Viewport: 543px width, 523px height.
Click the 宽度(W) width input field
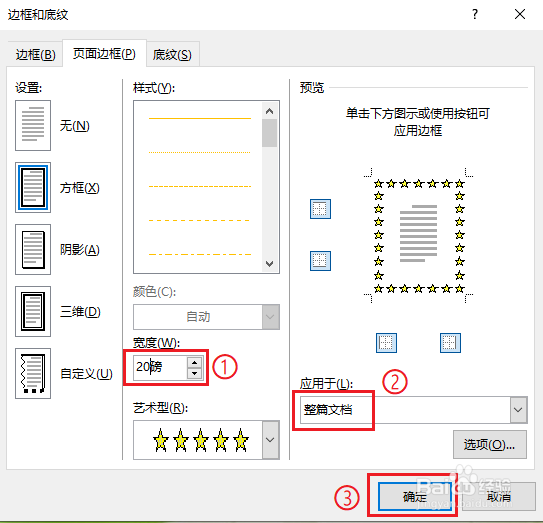[x=160, y=367]
